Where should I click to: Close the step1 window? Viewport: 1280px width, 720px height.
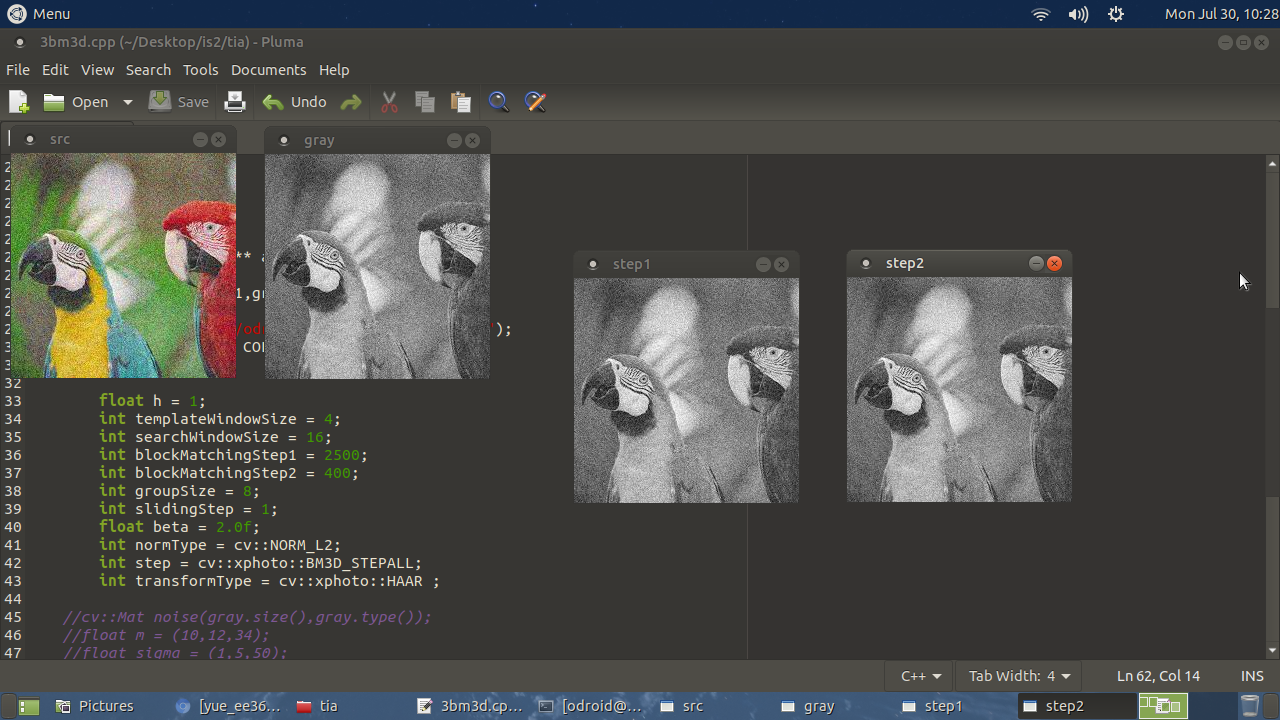point(781,264)
